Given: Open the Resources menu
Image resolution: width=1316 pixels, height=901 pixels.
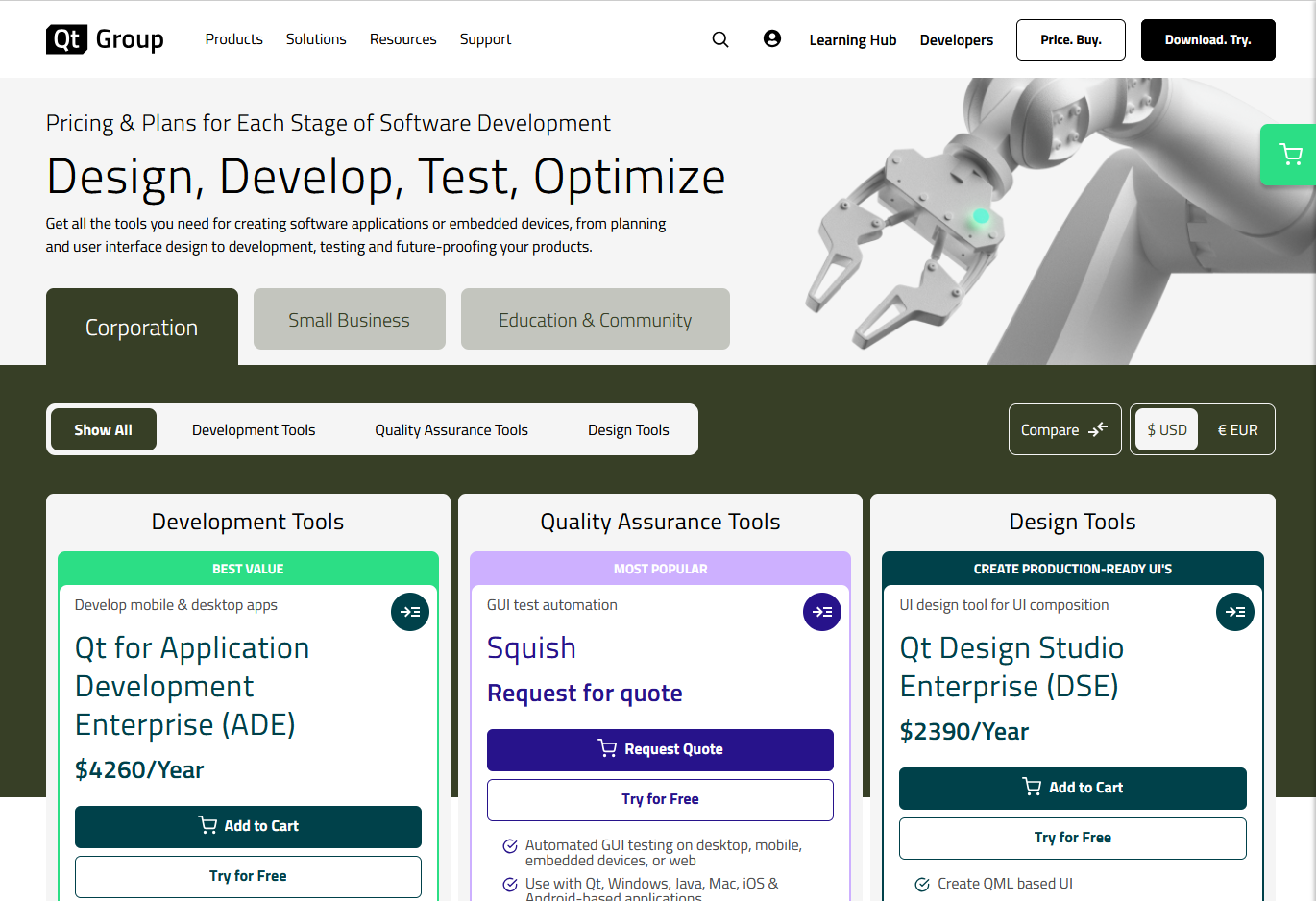Looking at the screenshot, I should coord(403,39).
